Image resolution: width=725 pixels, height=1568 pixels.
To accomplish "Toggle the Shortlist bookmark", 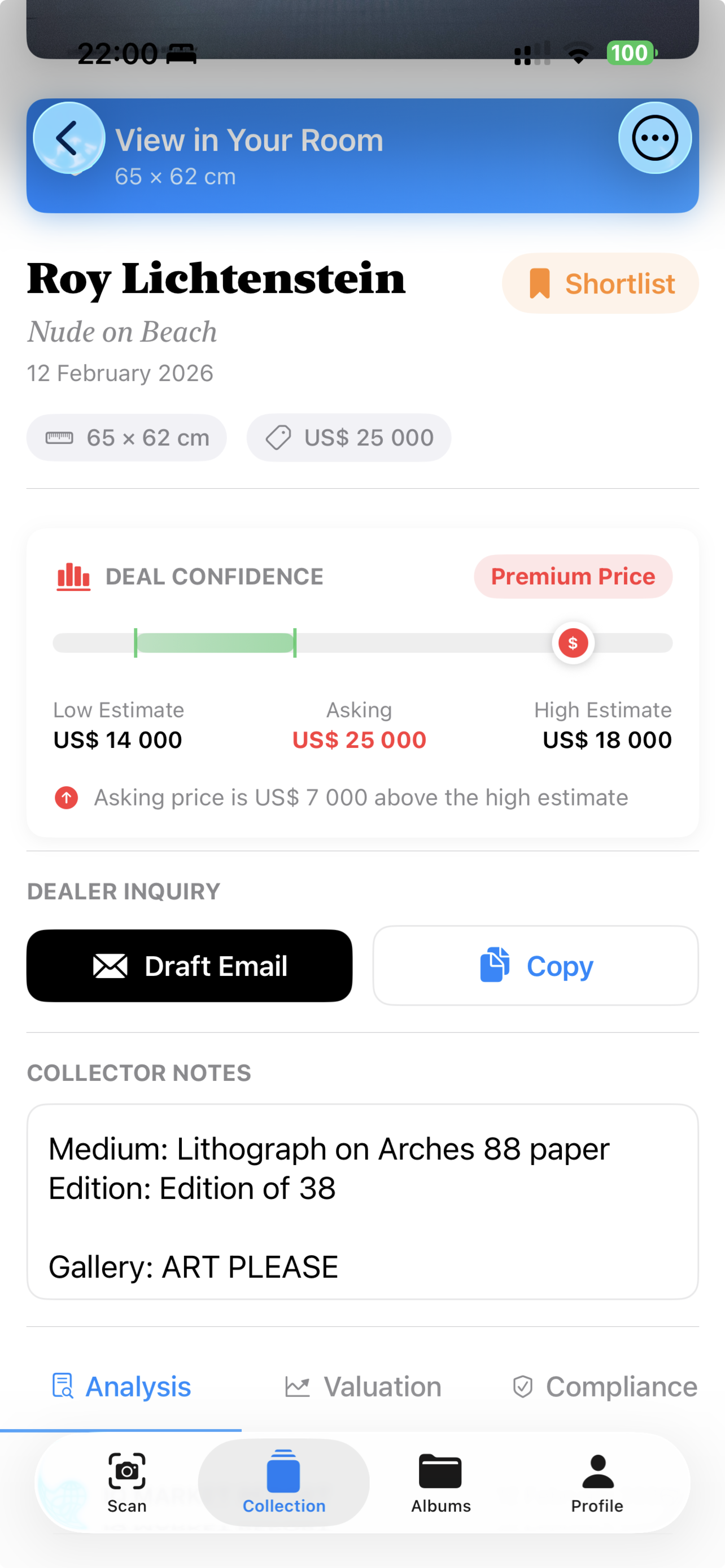I will click(x=600, y=284).
